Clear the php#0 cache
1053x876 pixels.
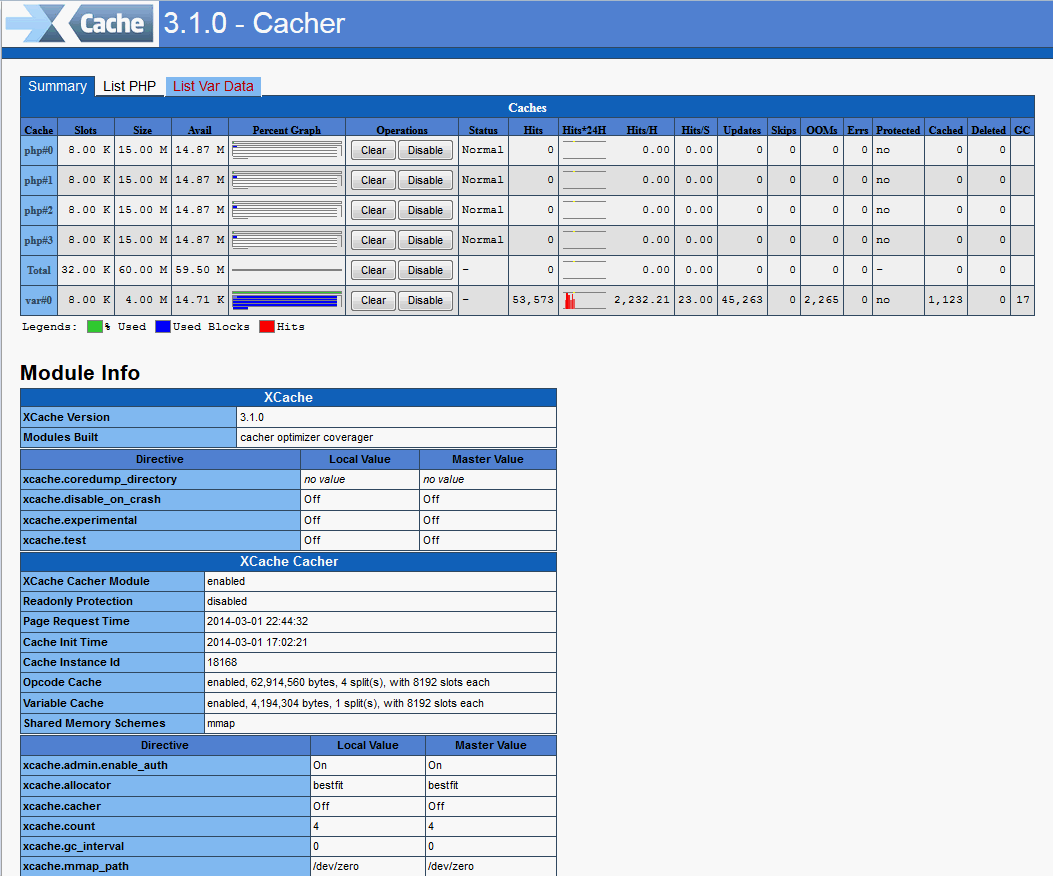[x=373, y=150]
